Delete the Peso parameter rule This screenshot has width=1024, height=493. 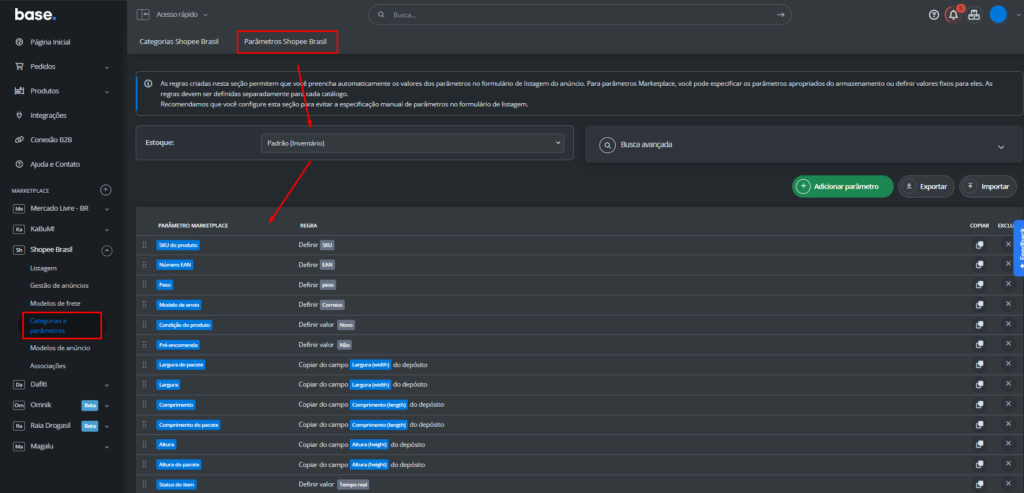coord(1008,284)
